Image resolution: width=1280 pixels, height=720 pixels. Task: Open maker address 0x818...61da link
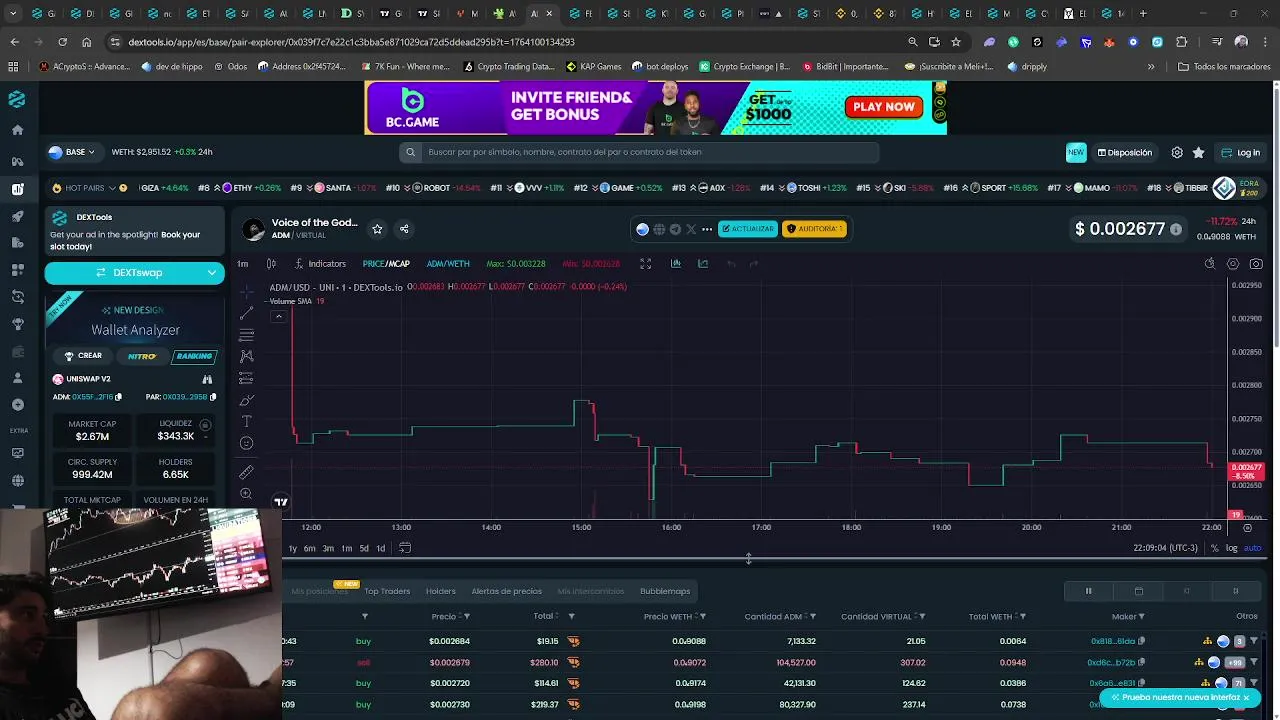(x=1112, y=641)
